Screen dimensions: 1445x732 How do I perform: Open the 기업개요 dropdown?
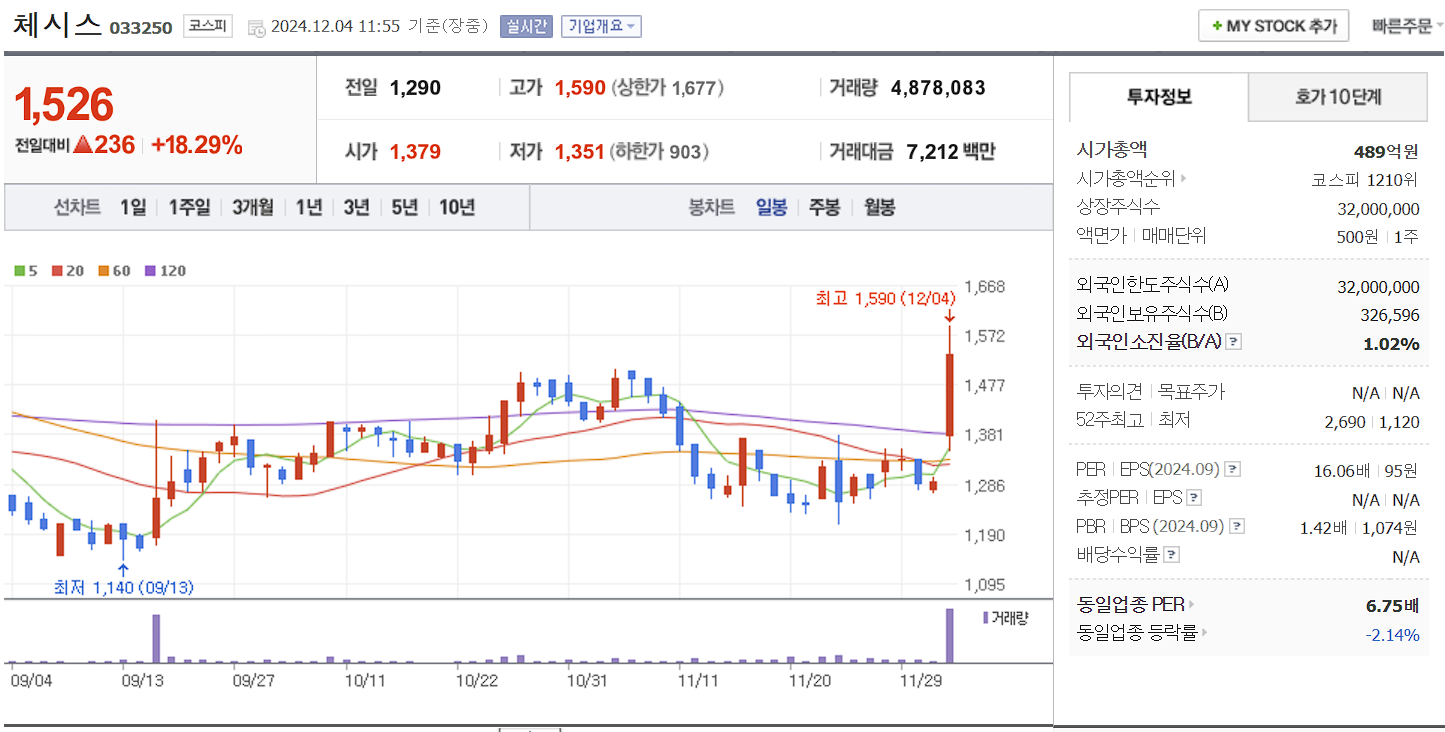click(601, 25)
